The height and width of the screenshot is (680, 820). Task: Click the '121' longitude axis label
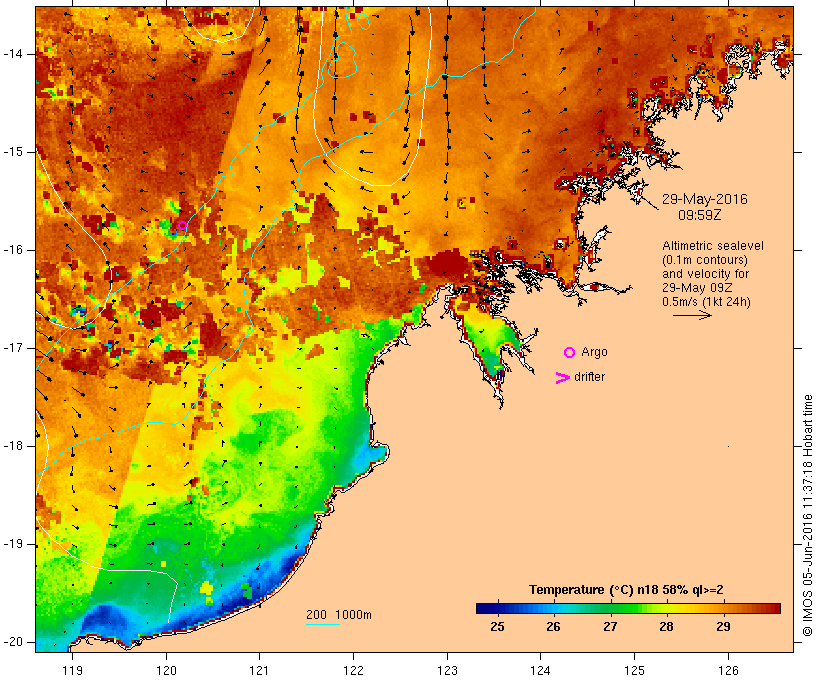coord(259,670)
